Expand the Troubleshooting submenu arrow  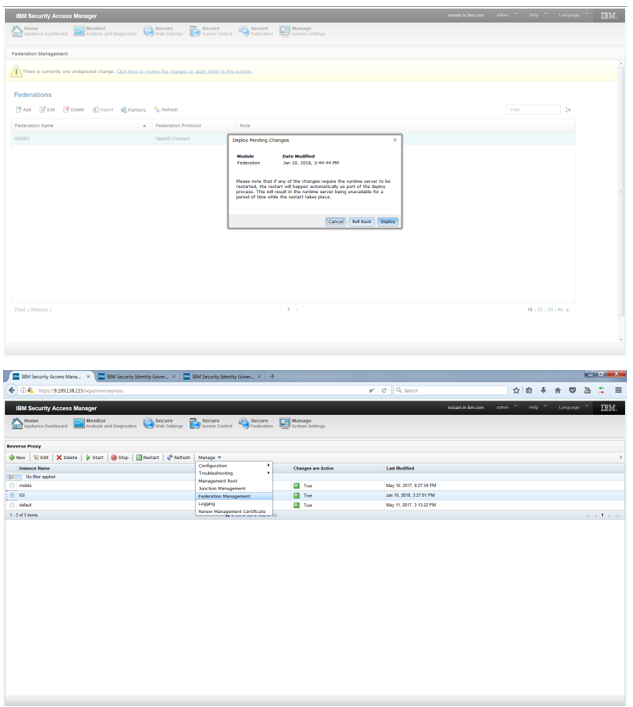(x=268, y=473)
